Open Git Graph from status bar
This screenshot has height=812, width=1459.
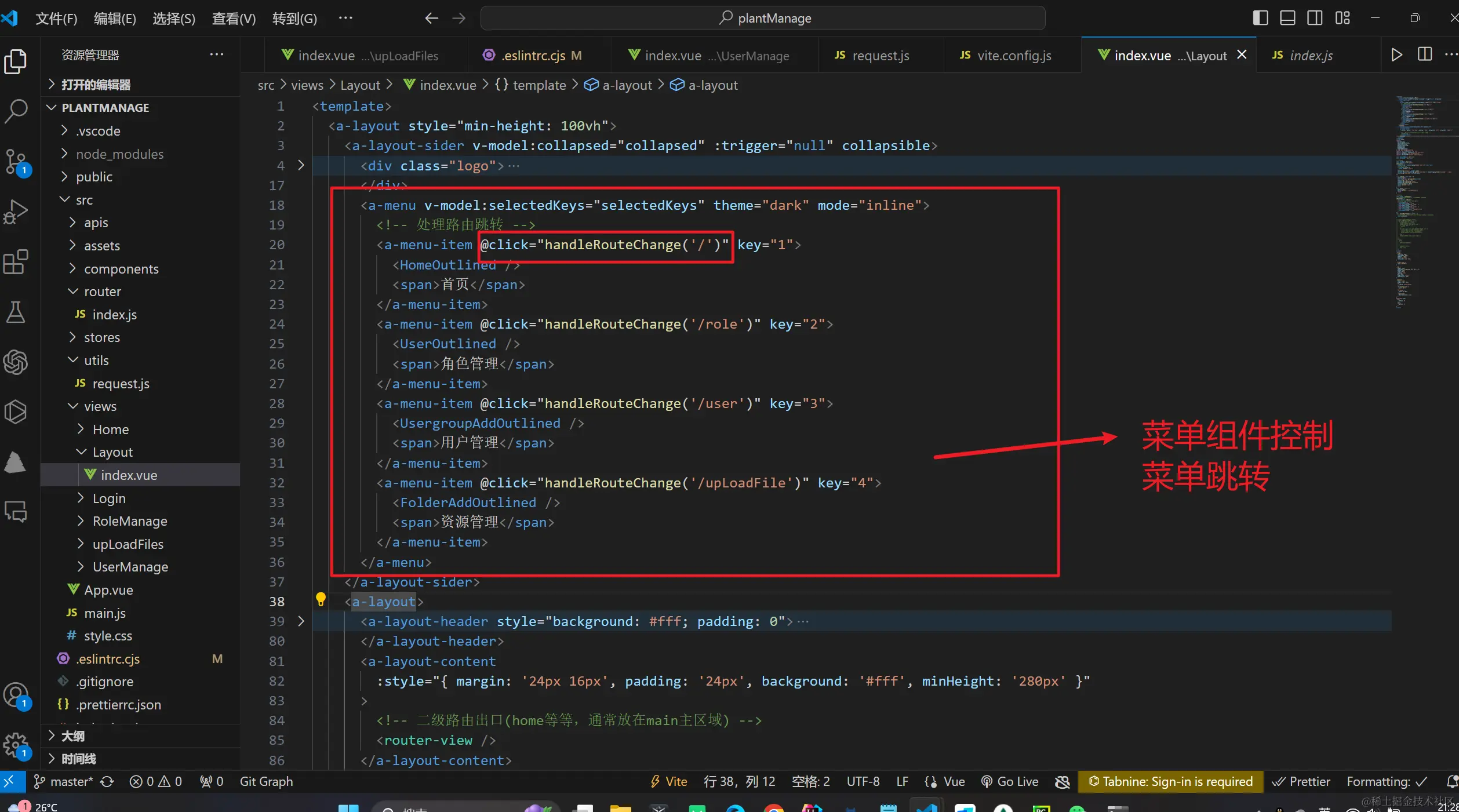[x=266, y=781]
